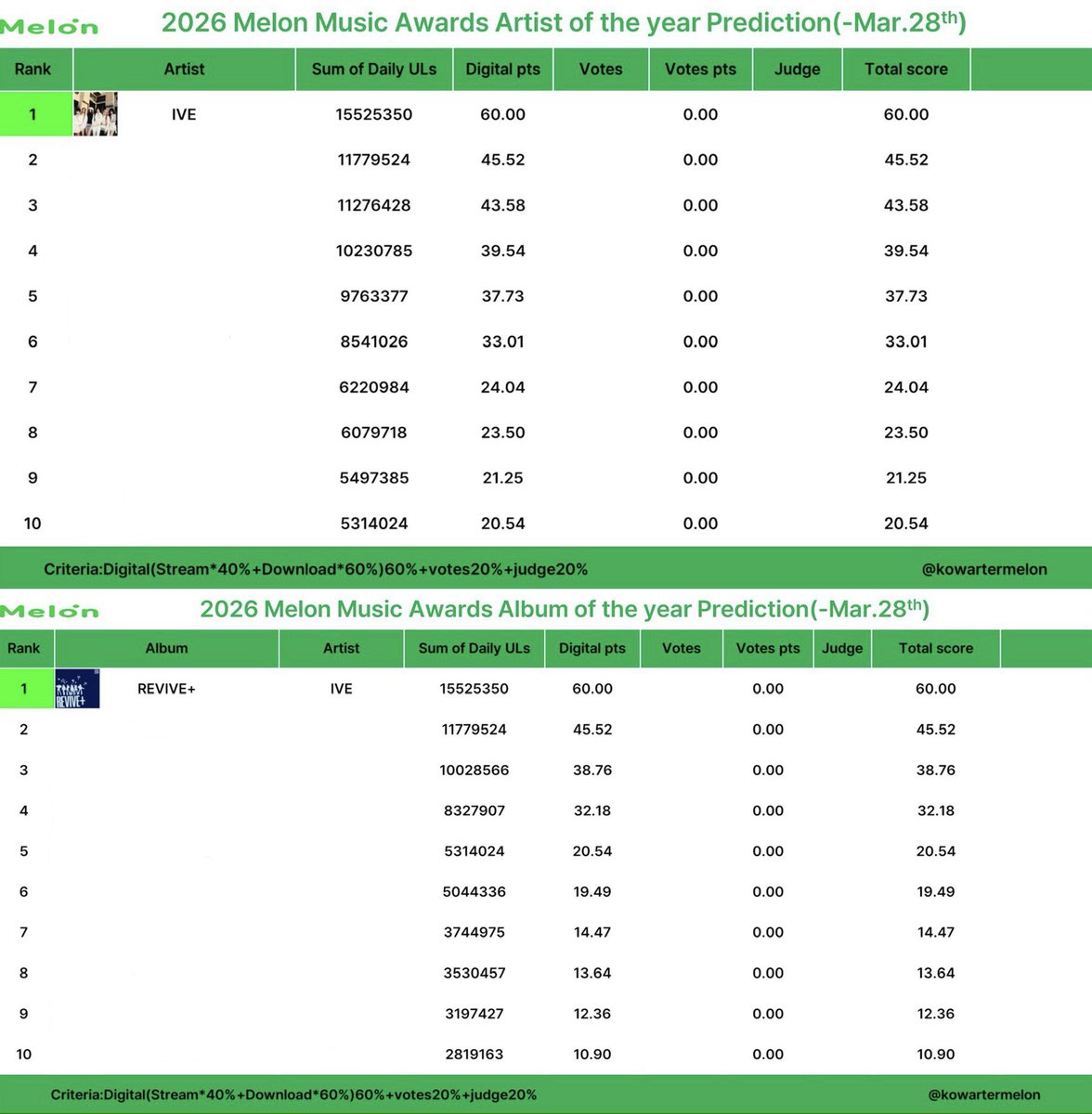The width and height of the screenshot is (1092, 1114).
Task: Click 21.25 in the Digital pts column
Action: 502,478
